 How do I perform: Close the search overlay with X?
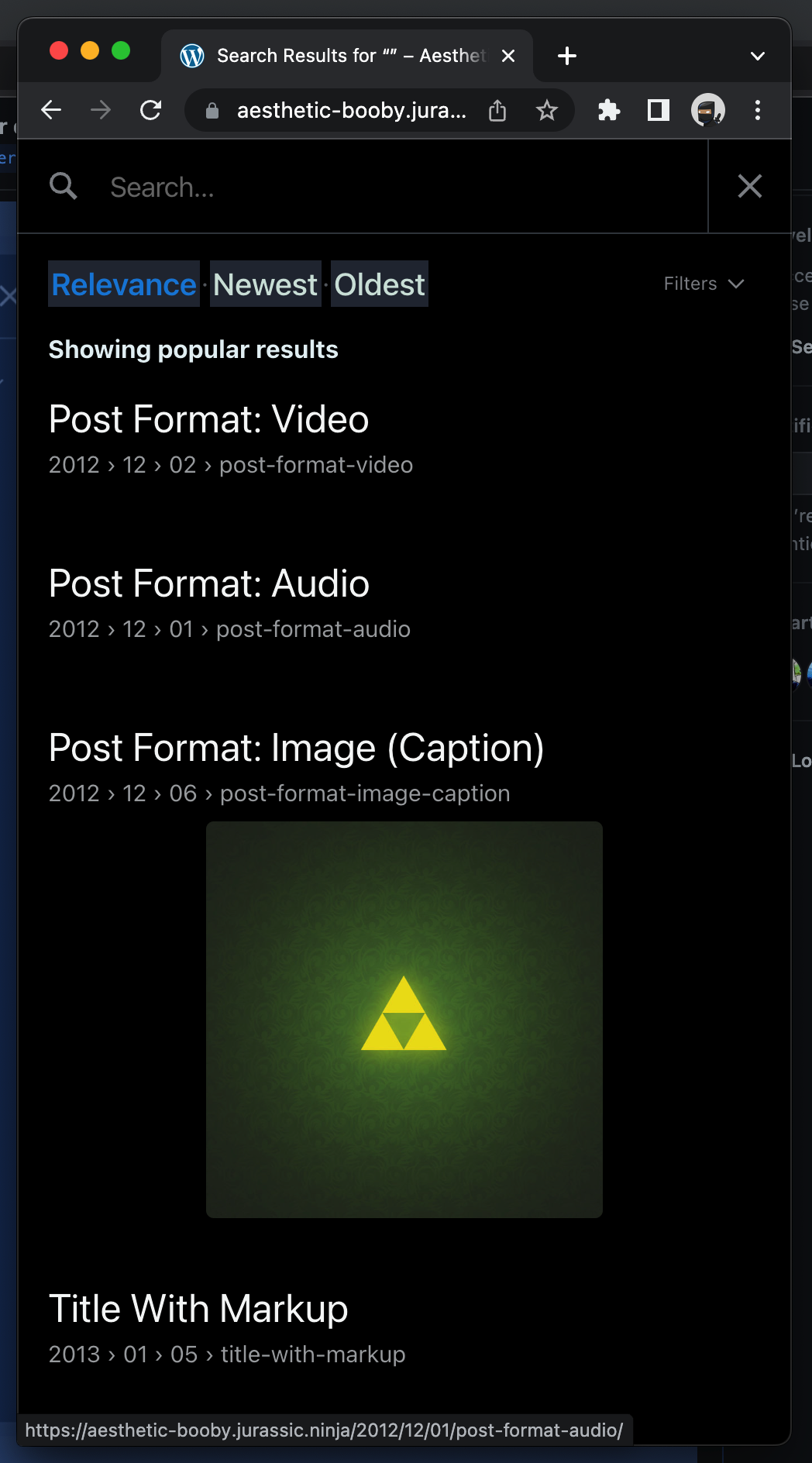(750, 186)
